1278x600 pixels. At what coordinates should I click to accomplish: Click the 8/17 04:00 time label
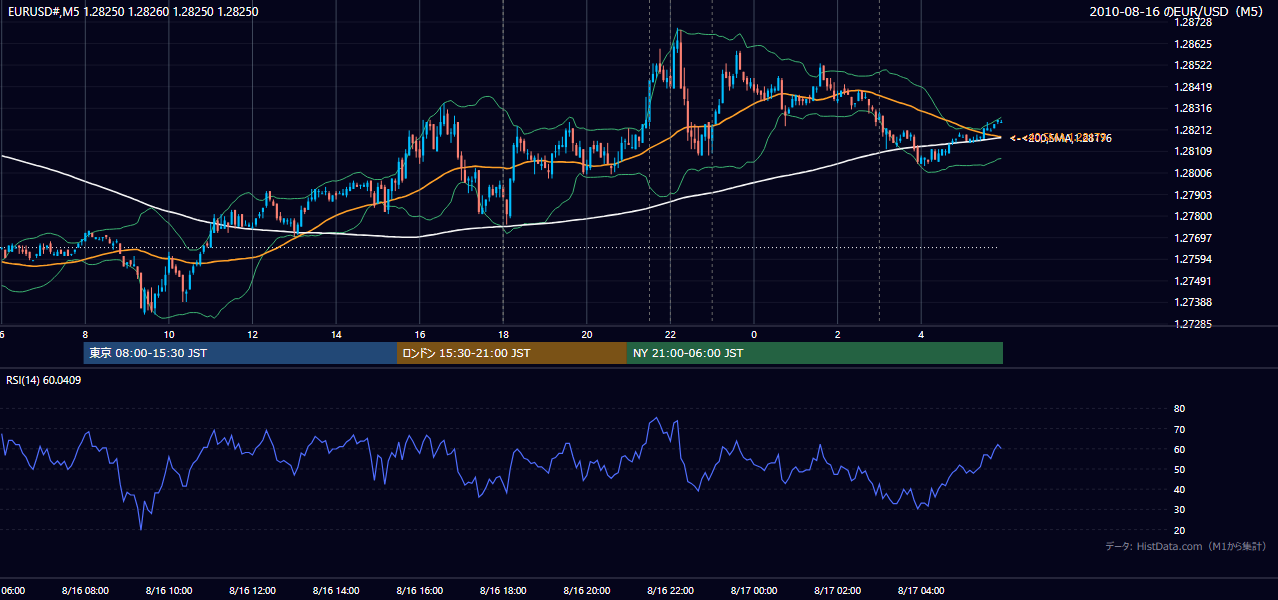click(x=921, y=590)
